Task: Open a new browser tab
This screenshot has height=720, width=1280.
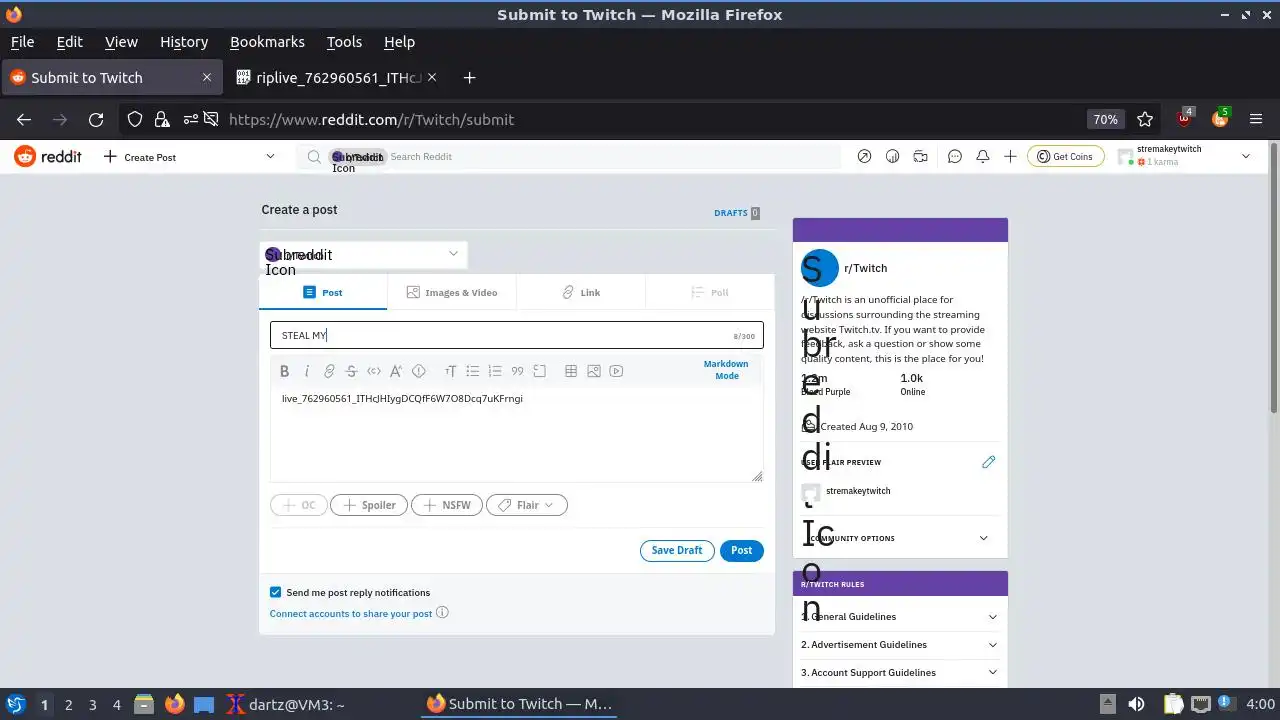Action: click(x=469, y=78)
